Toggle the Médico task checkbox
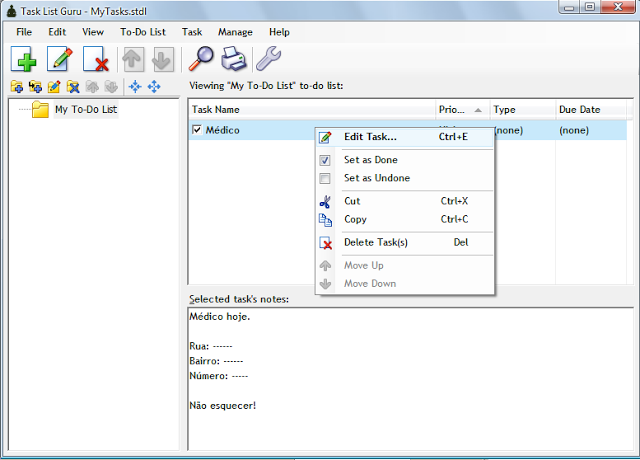Image resolution: width=640 pixels, height=460 pixels. pyautogui.click(x=197, y=130)
